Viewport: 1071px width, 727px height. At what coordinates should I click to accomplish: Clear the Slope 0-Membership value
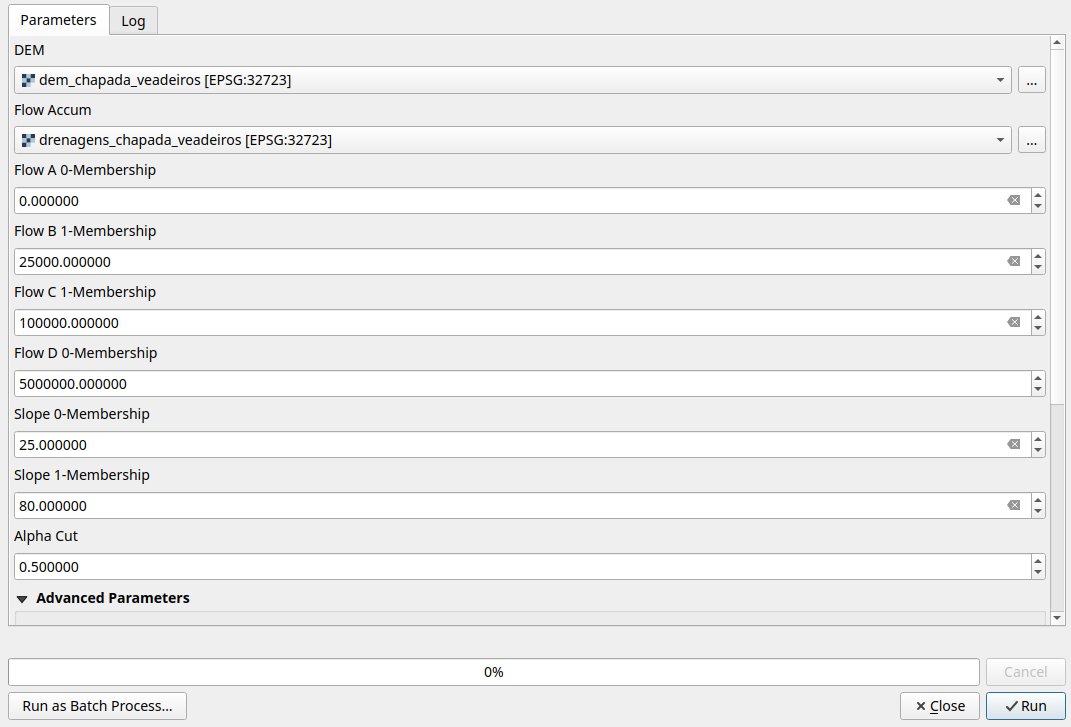point(1013,444)
